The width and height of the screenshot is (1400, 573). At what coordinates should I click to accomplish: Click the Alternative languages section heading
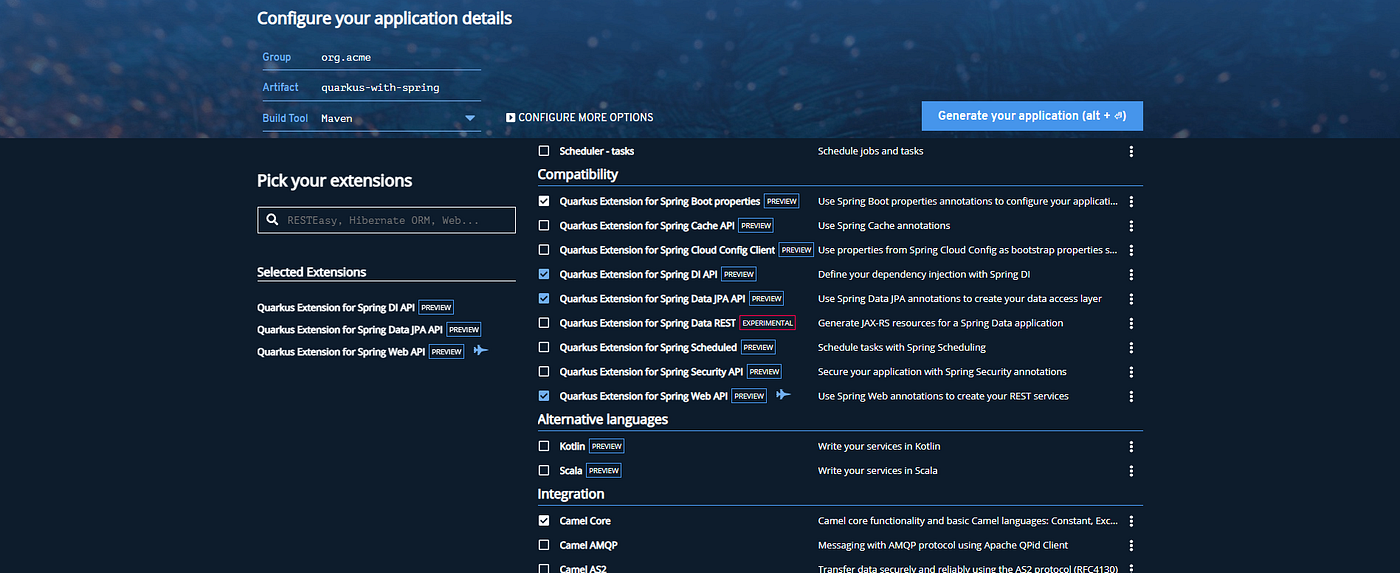pos(602,419)
